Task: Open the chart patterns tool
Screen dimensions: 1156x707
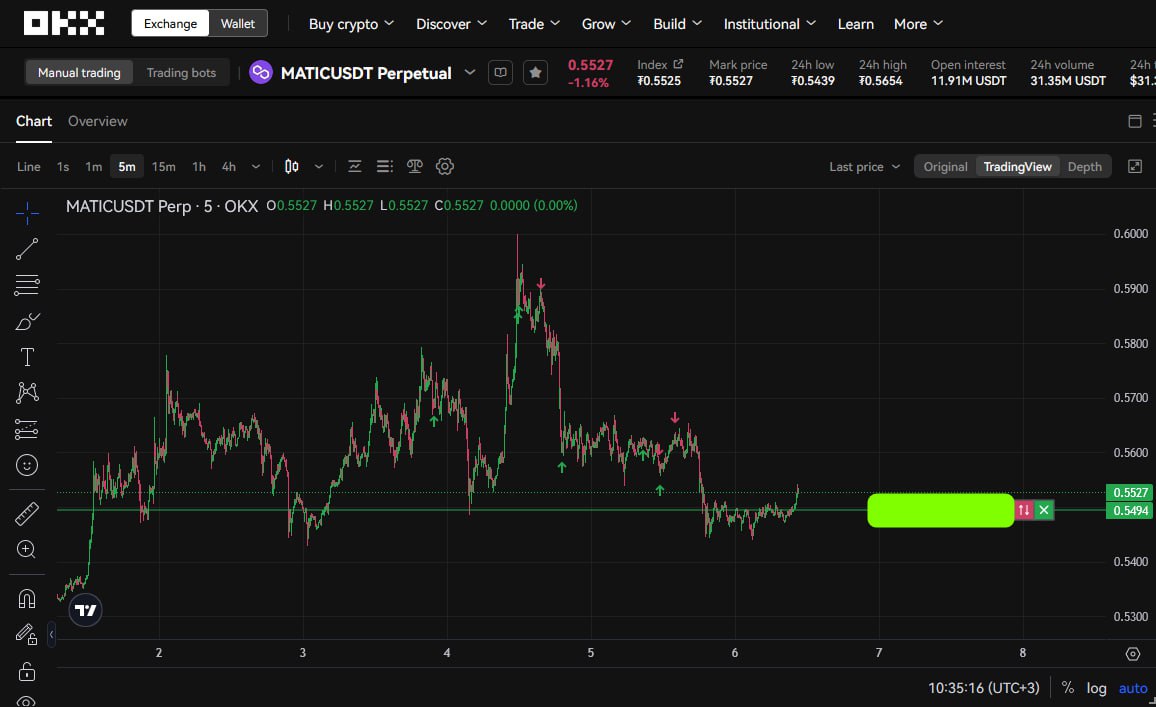Action: (27, 392)
